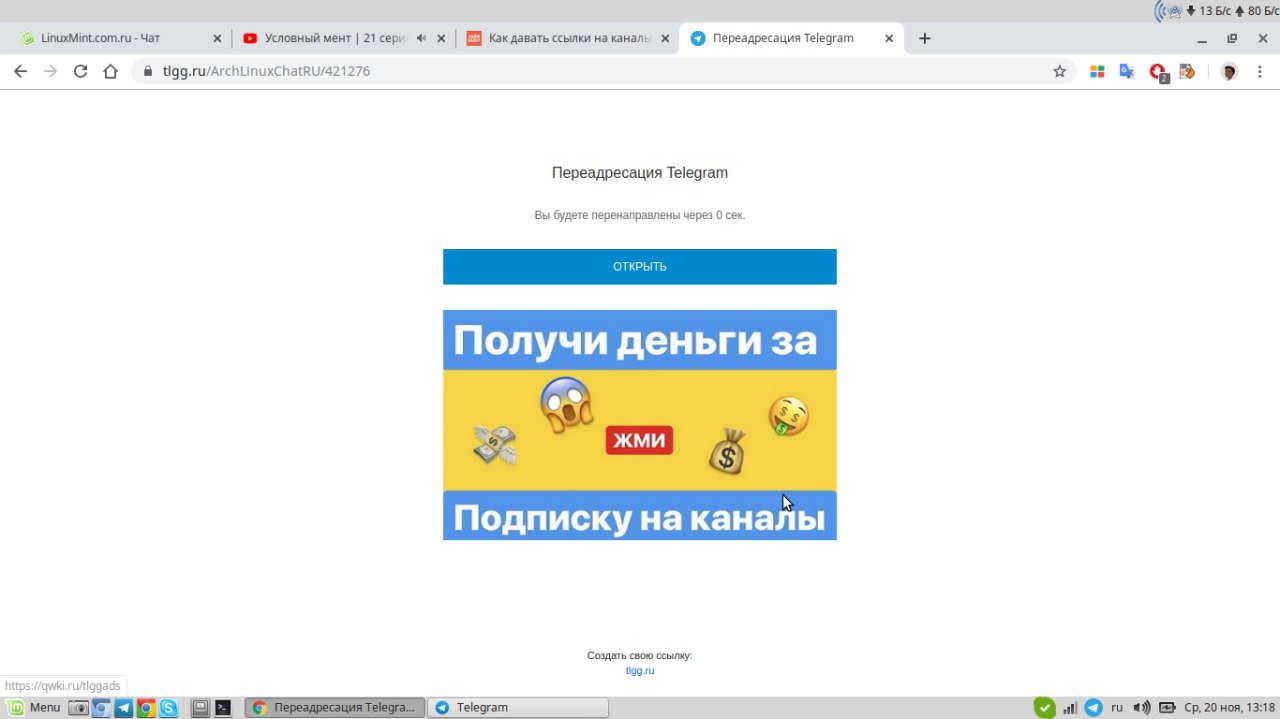This screenshot has width=1280, height=719.
Task: Close the Переадресация Telegram tab
Action: pyautogui.click(x=889, y=38)
